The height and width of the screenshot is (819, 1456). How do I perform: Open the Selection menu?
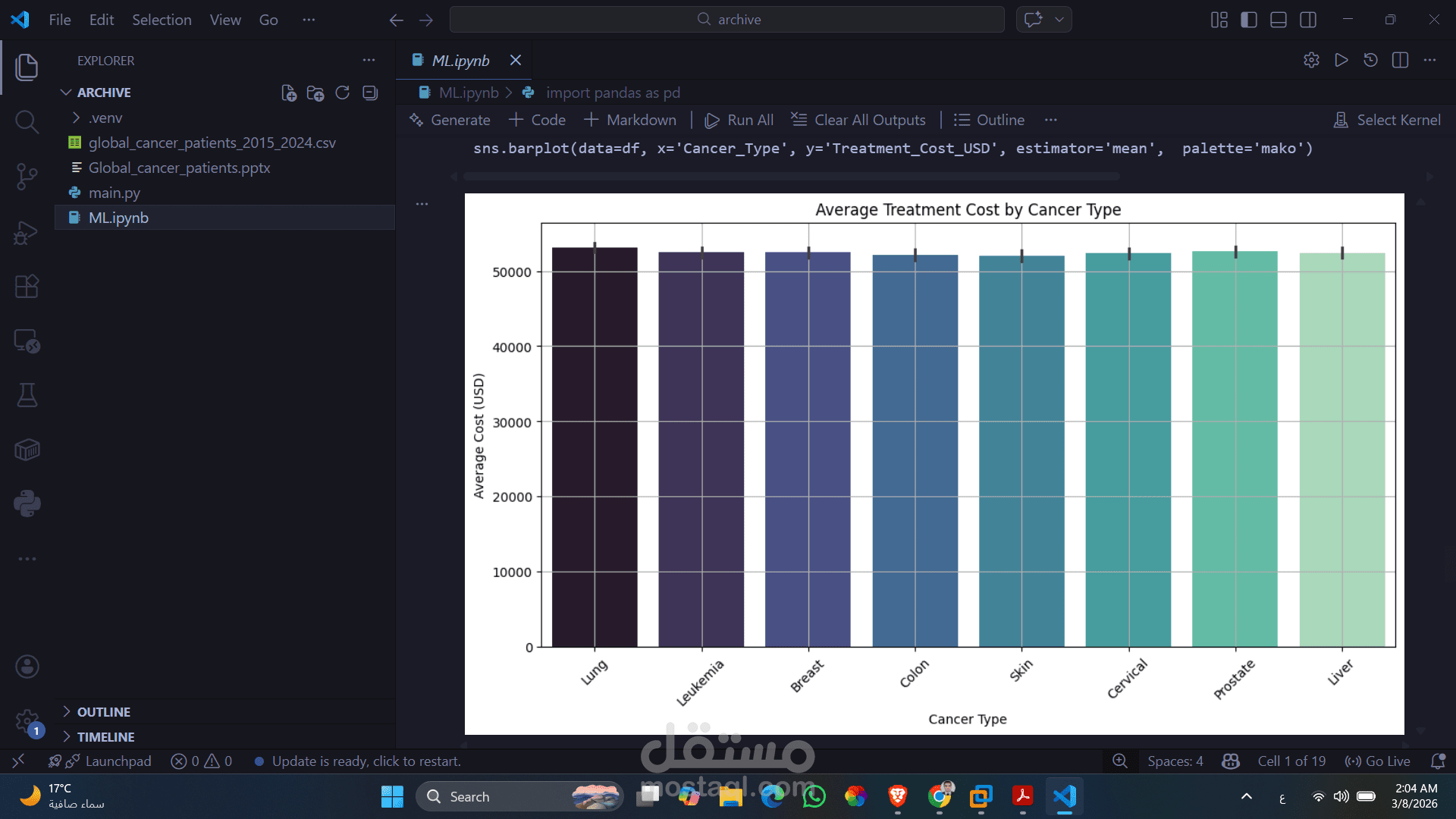point(162,20)
